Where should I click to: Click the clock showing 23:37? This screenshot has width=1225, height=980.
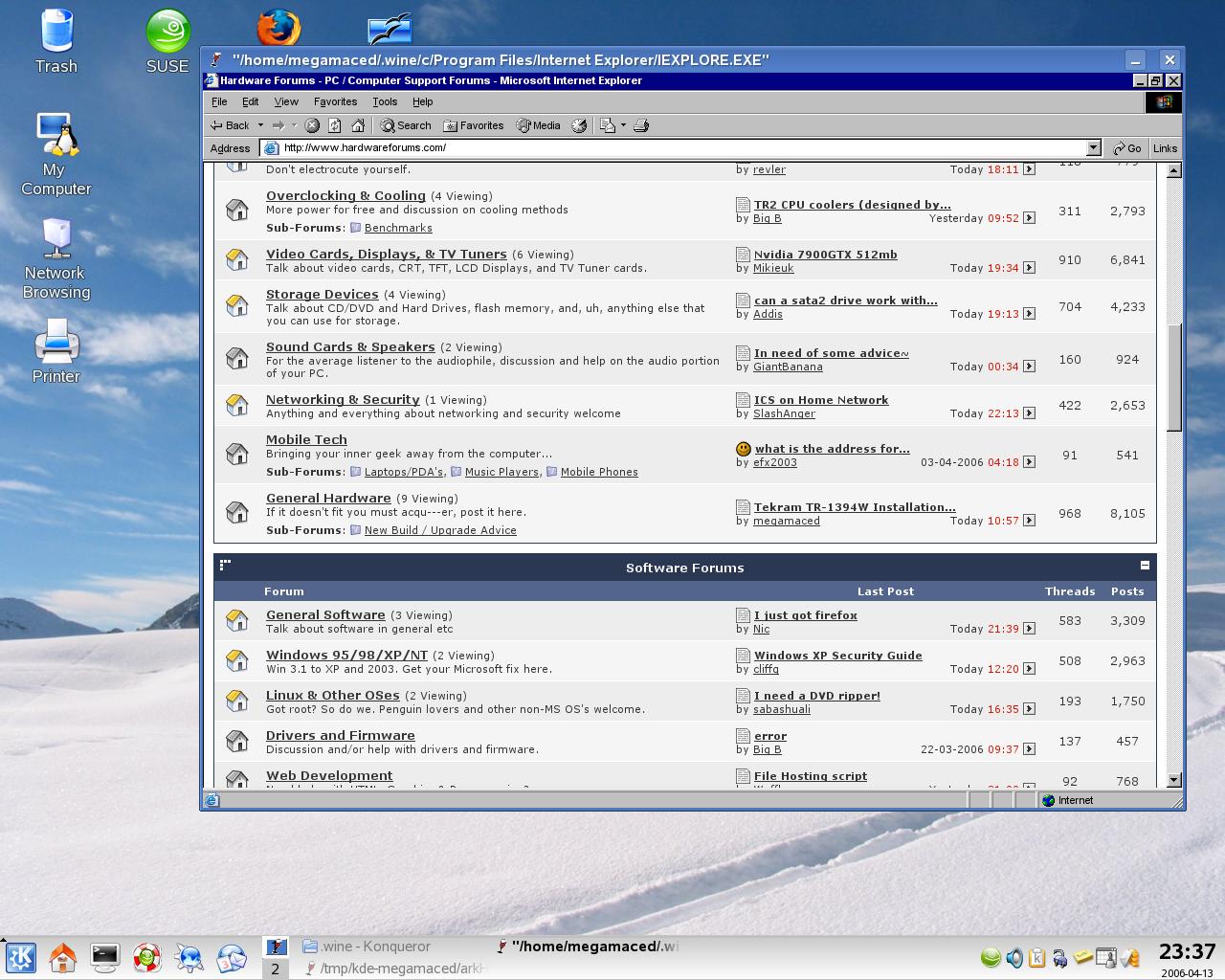pyautogui.click(x=1187, y=951)
